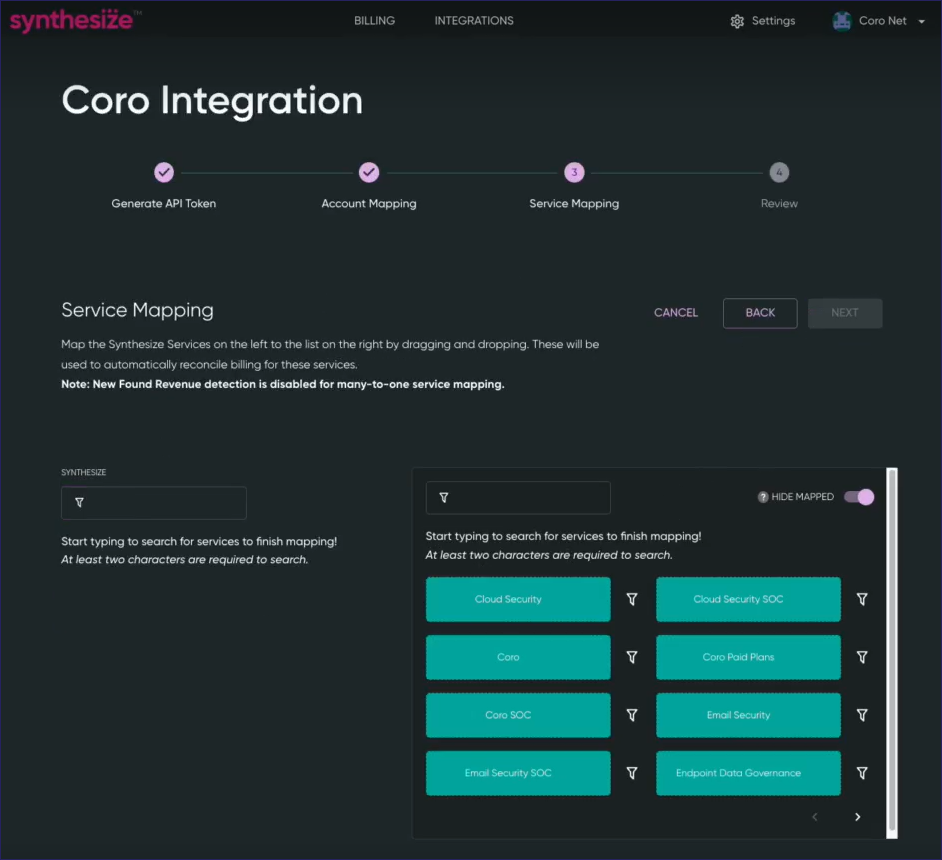This screenshot has width=942, height=860.
Task: Click the filter icon next to Coro SOC
Action: [x=632, y=715]
